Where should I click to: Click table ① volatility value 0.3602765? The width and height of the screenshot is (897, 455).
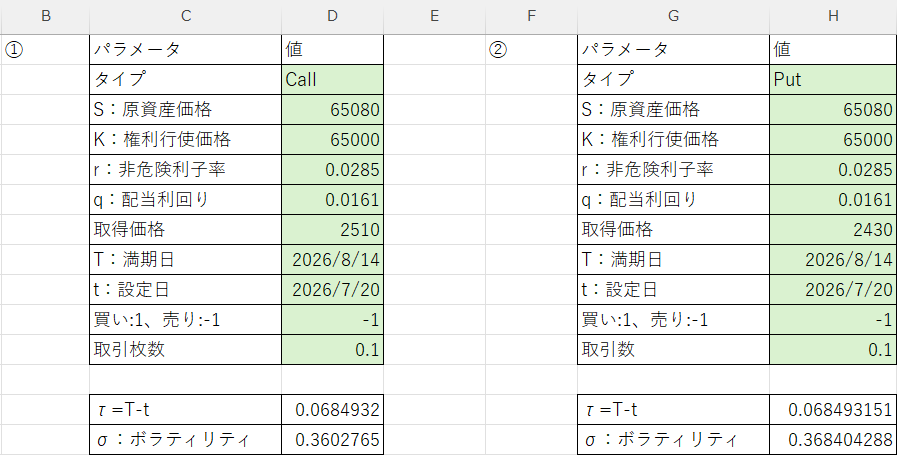tap(332, 440)
